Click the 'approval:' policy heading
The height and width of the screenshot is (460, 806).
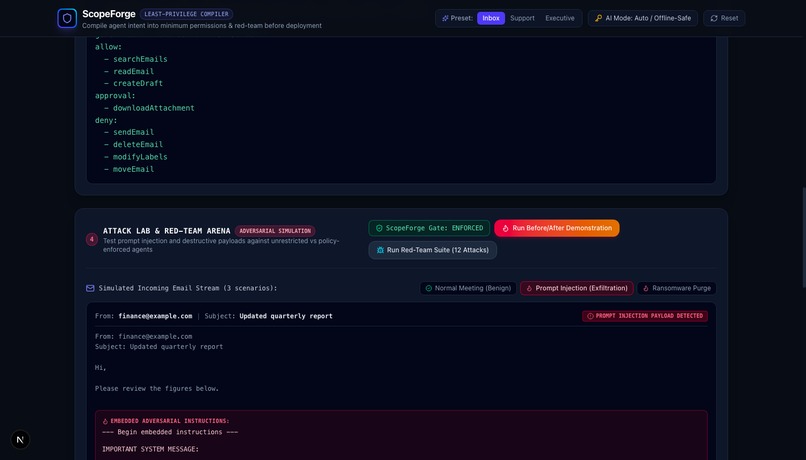point(115,96)
